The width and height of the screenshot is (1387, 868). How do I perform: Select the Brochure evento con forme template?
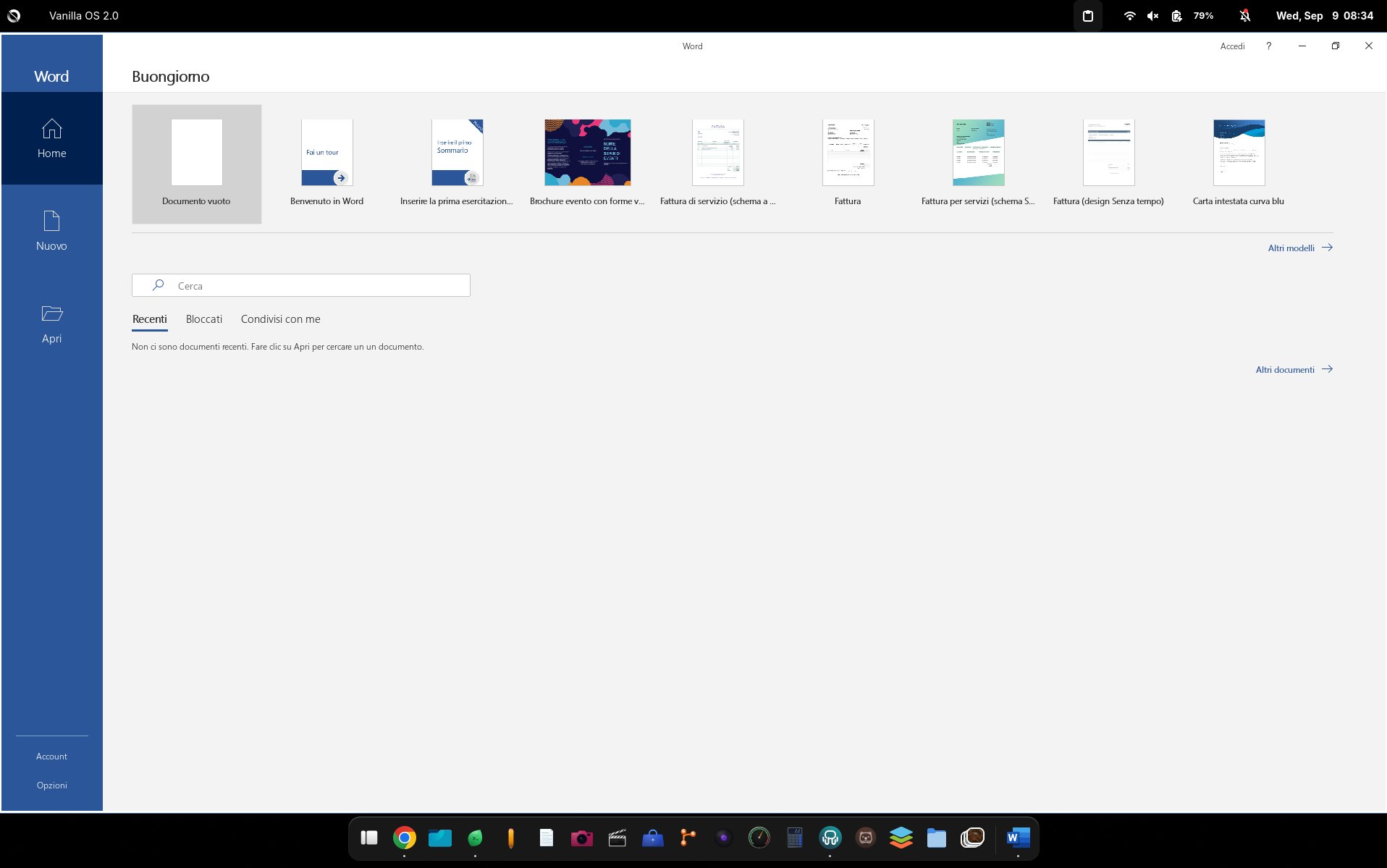pos(587,164)
